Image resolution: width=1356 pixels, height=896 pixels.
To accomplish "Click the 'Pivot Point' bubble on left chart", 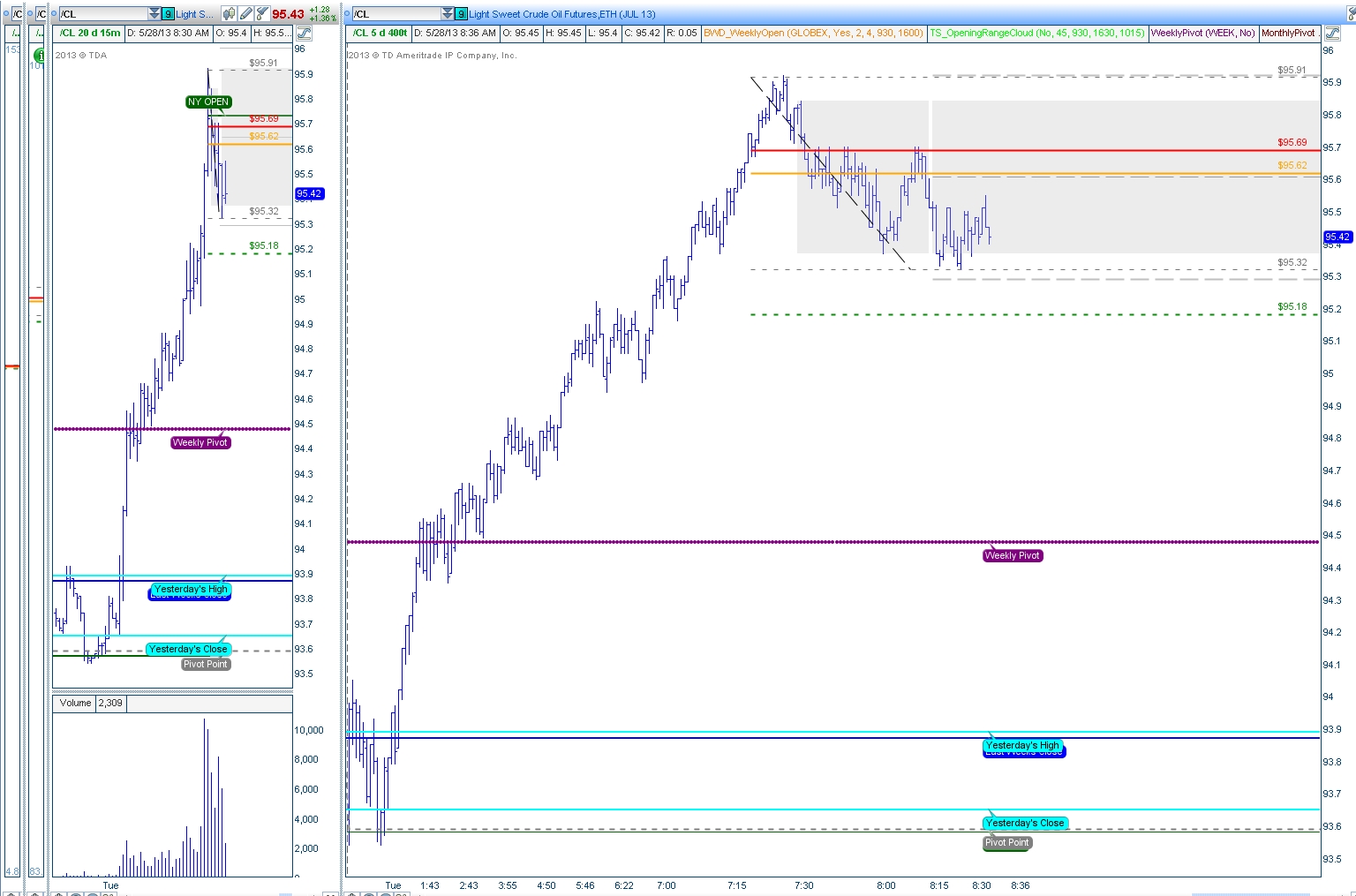I will pos(206,664).
